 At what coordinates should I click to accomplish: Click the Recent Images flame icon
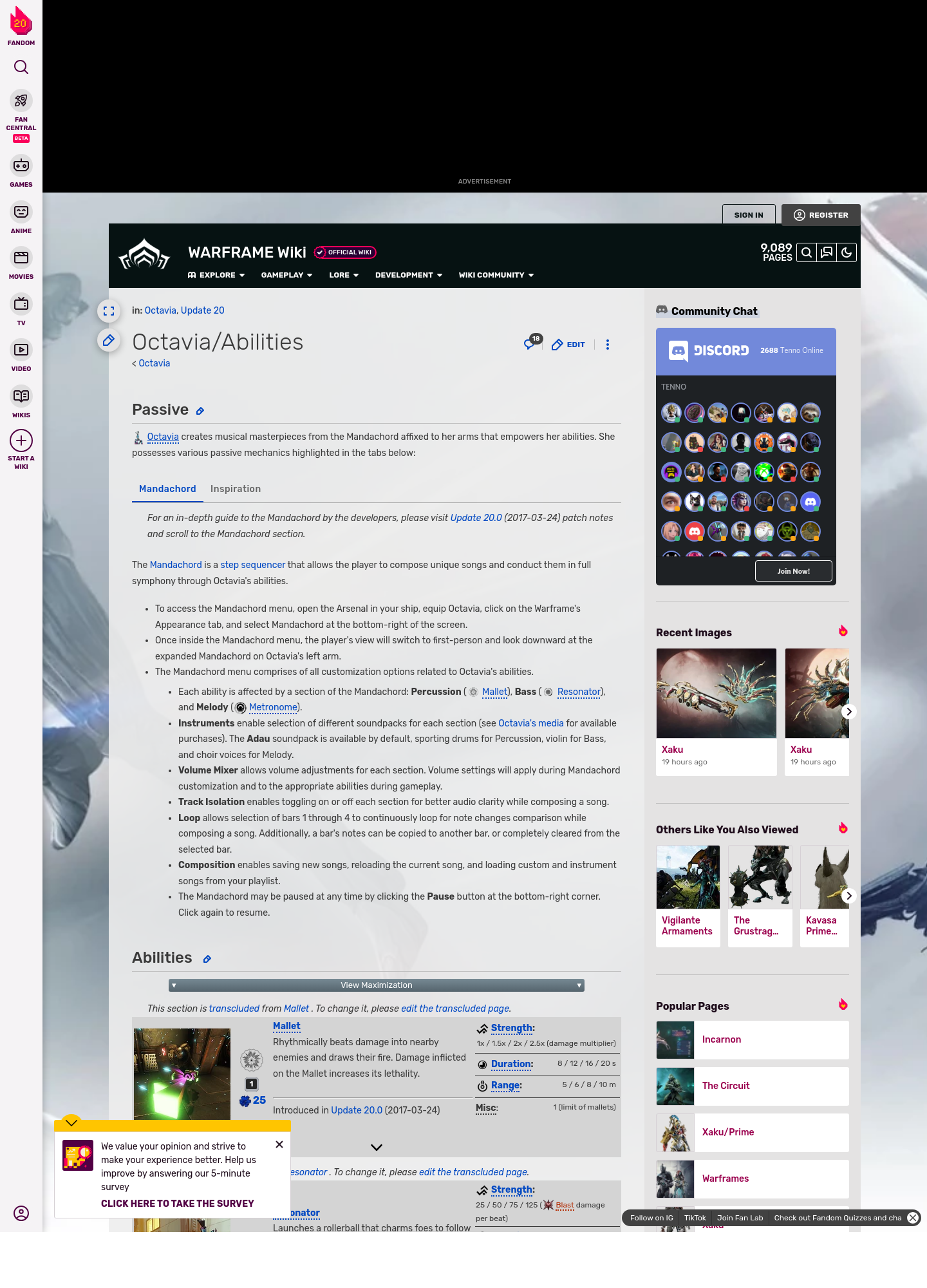pos(843,631)
